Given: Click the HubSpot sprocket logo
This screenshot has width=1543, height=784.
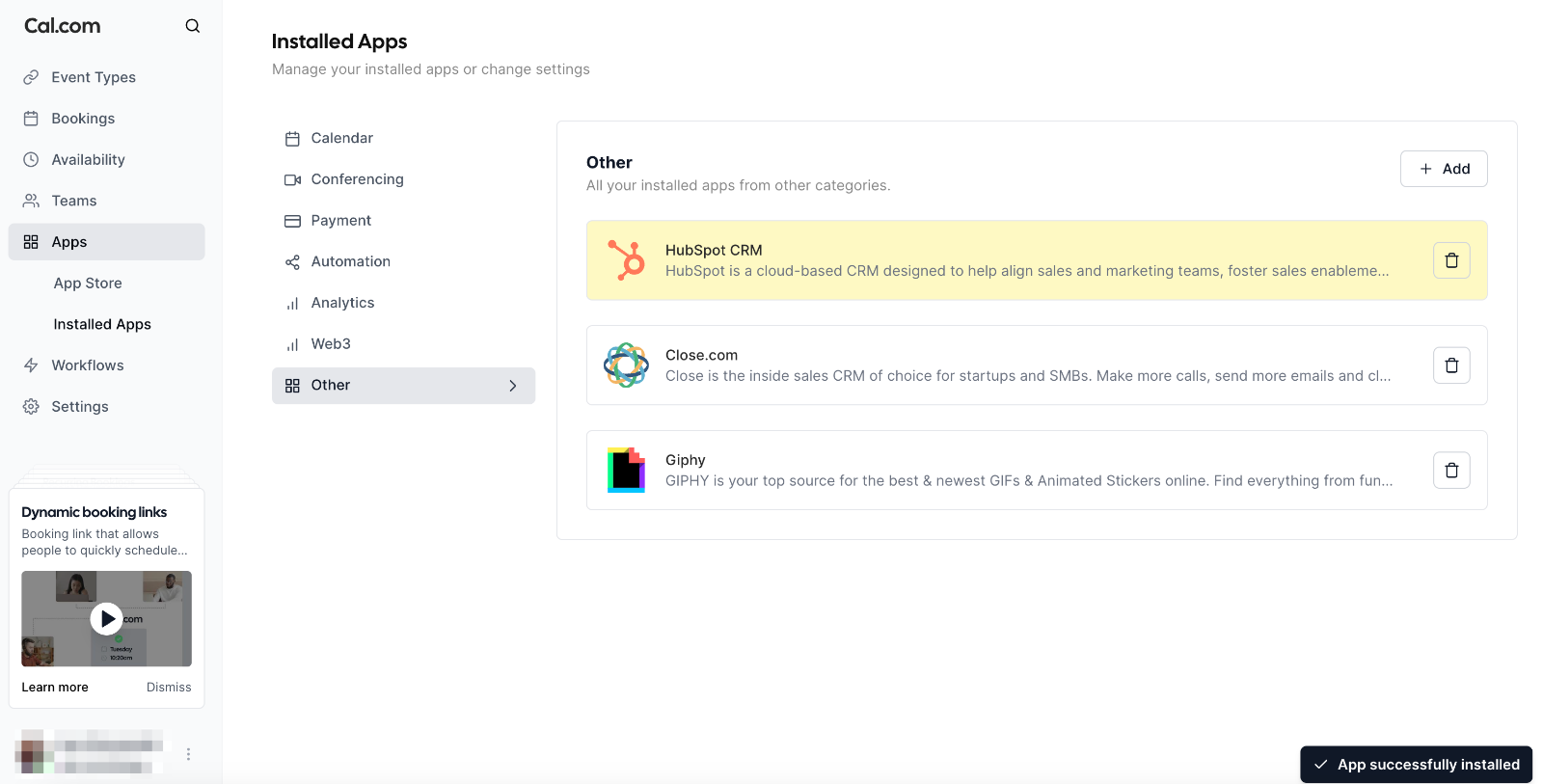Looking at the screenshot, I should coord(626,260).
